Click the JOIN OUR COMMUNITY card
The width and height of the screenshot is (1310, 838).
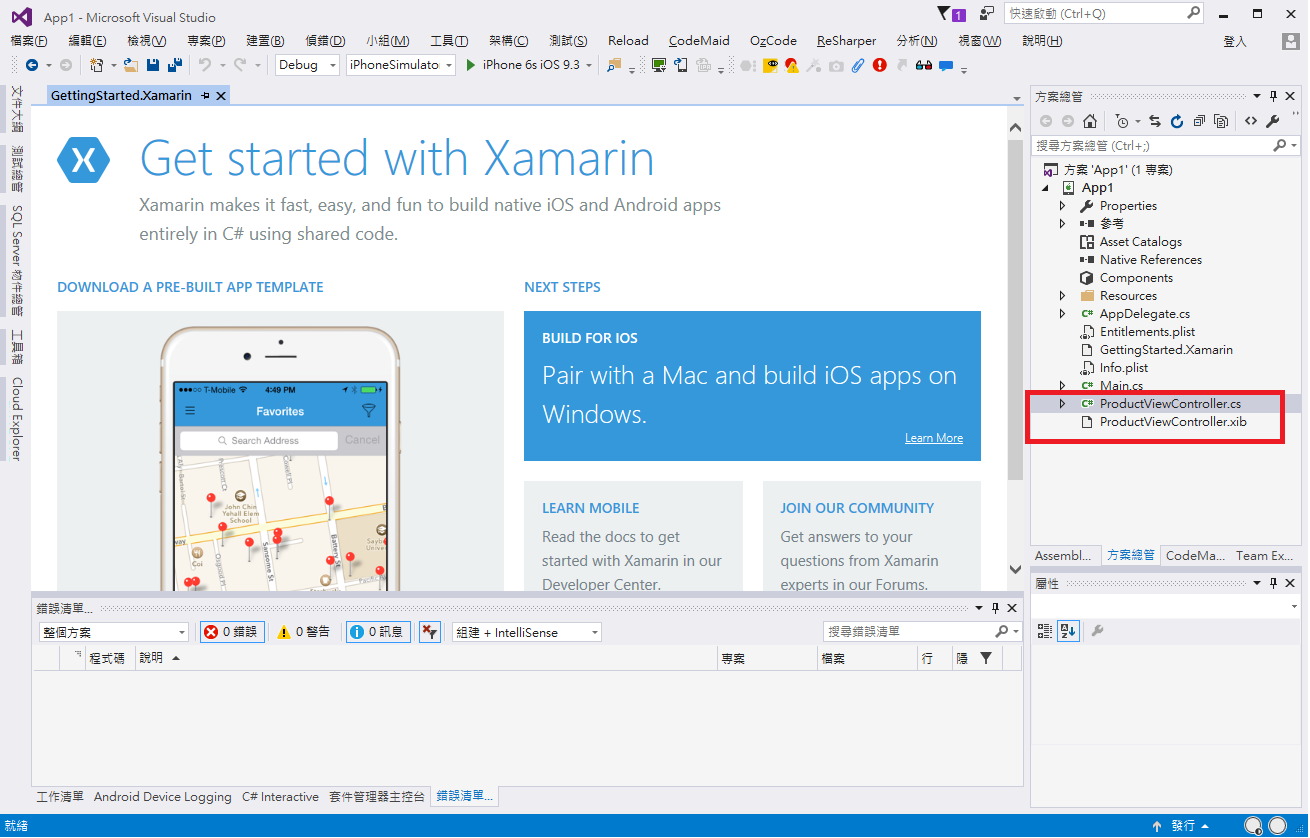pos(872,536)
